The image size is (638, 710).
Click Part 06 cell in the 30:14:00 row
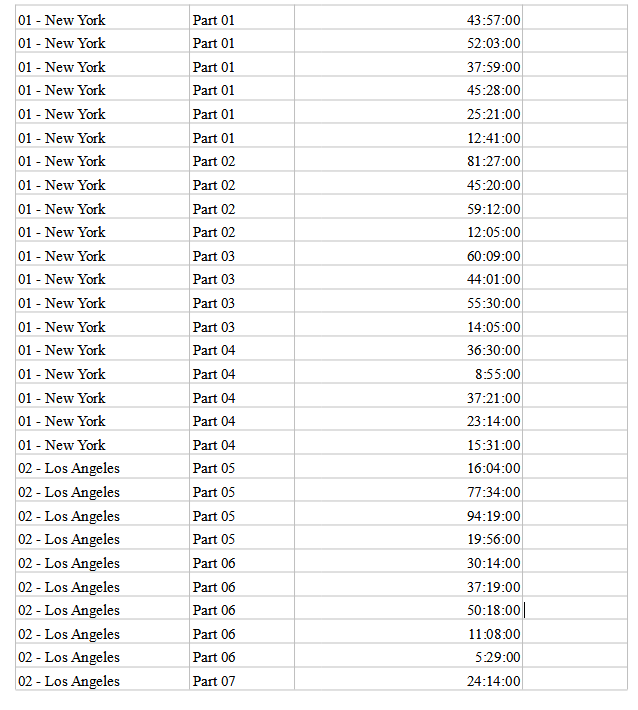[x=214, y=563]
